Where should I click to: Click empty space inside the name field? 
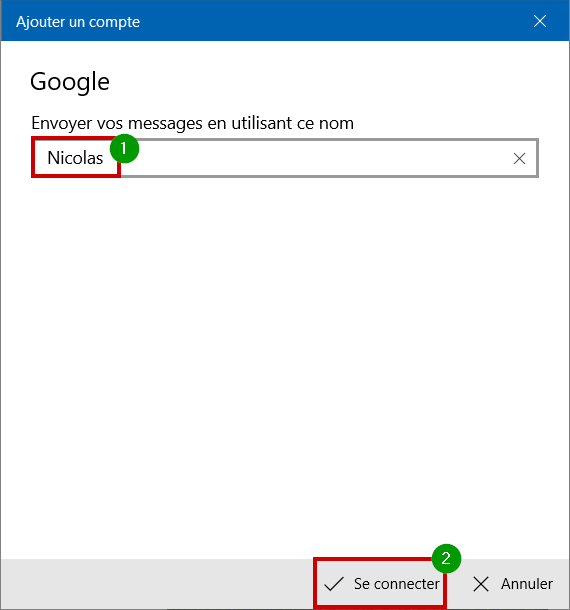click(x=311, y=158)
